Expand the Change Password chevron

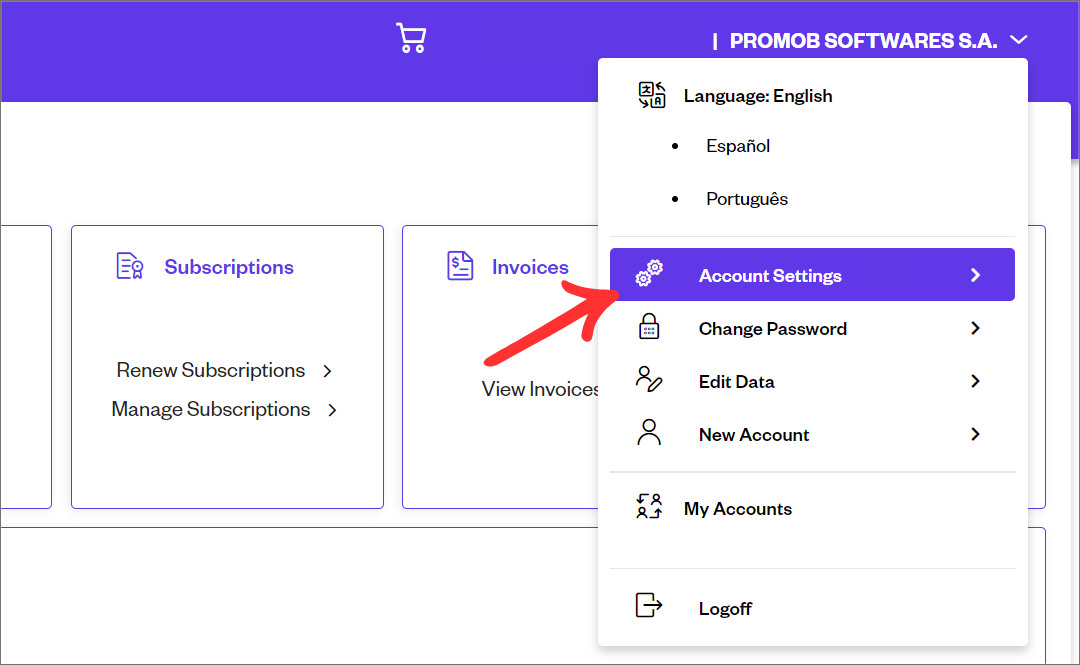coord(976,328)
